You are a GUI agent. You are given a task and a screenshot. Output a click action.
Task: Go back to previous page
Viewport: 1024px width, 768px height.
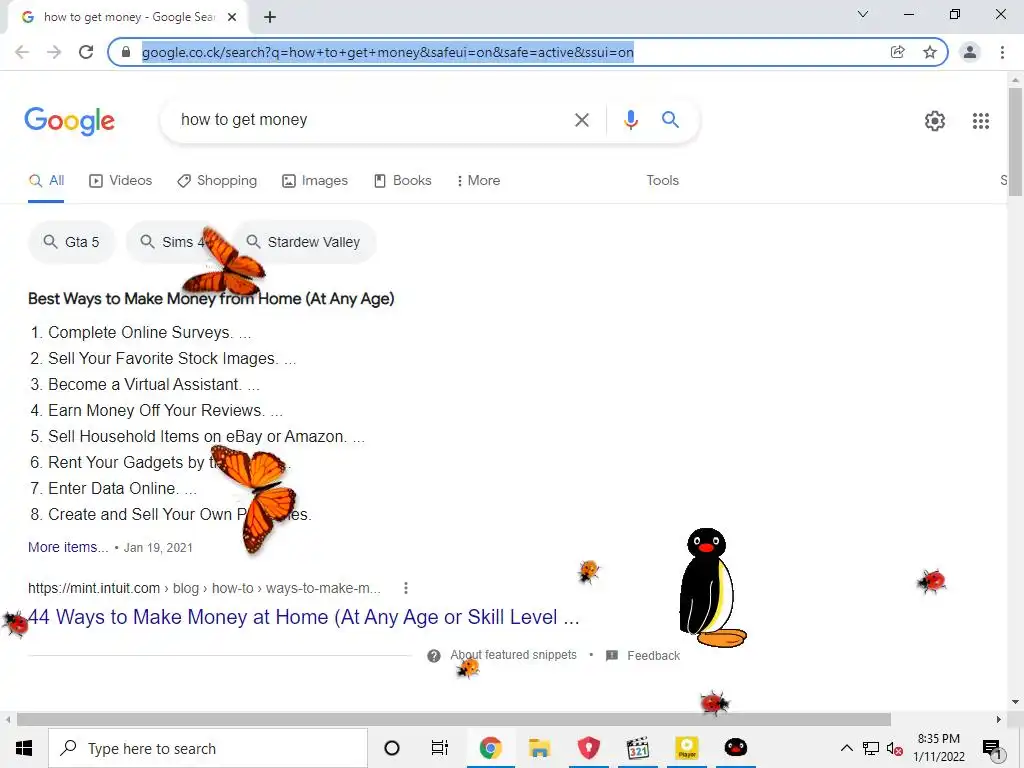pos(22,52)
